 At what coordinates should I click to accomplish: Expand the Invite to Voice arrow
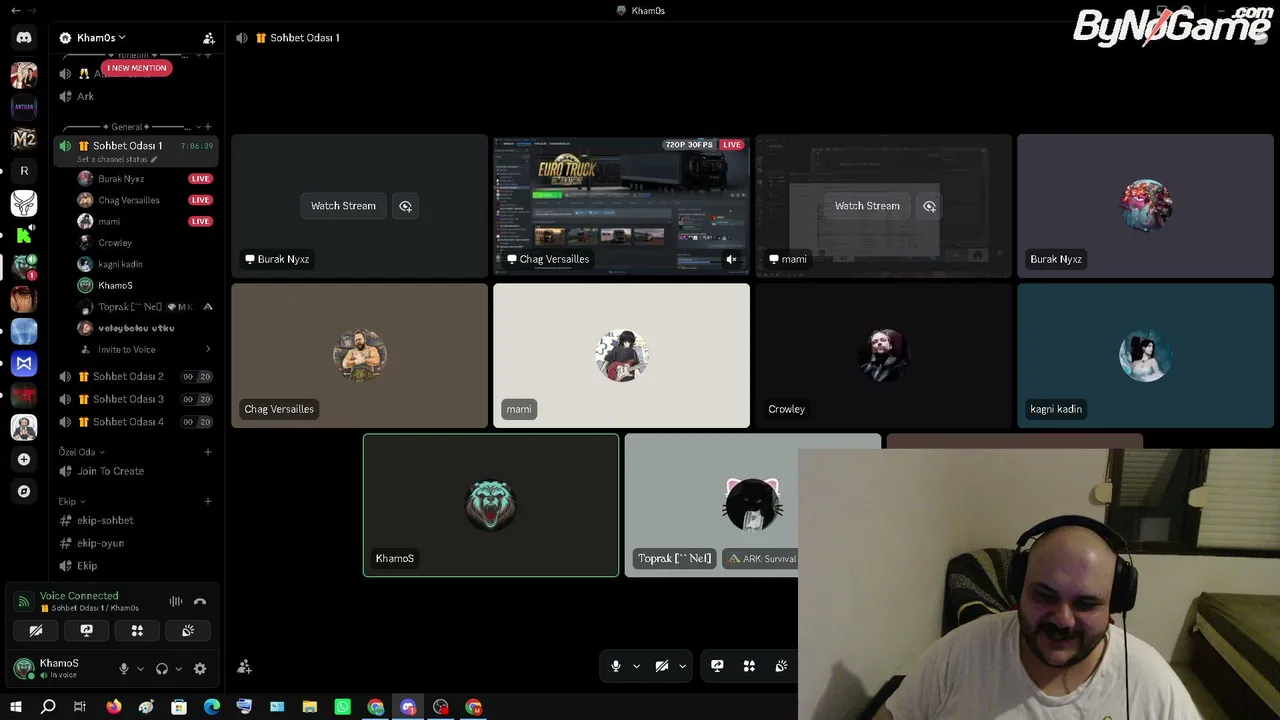point(208,349)
